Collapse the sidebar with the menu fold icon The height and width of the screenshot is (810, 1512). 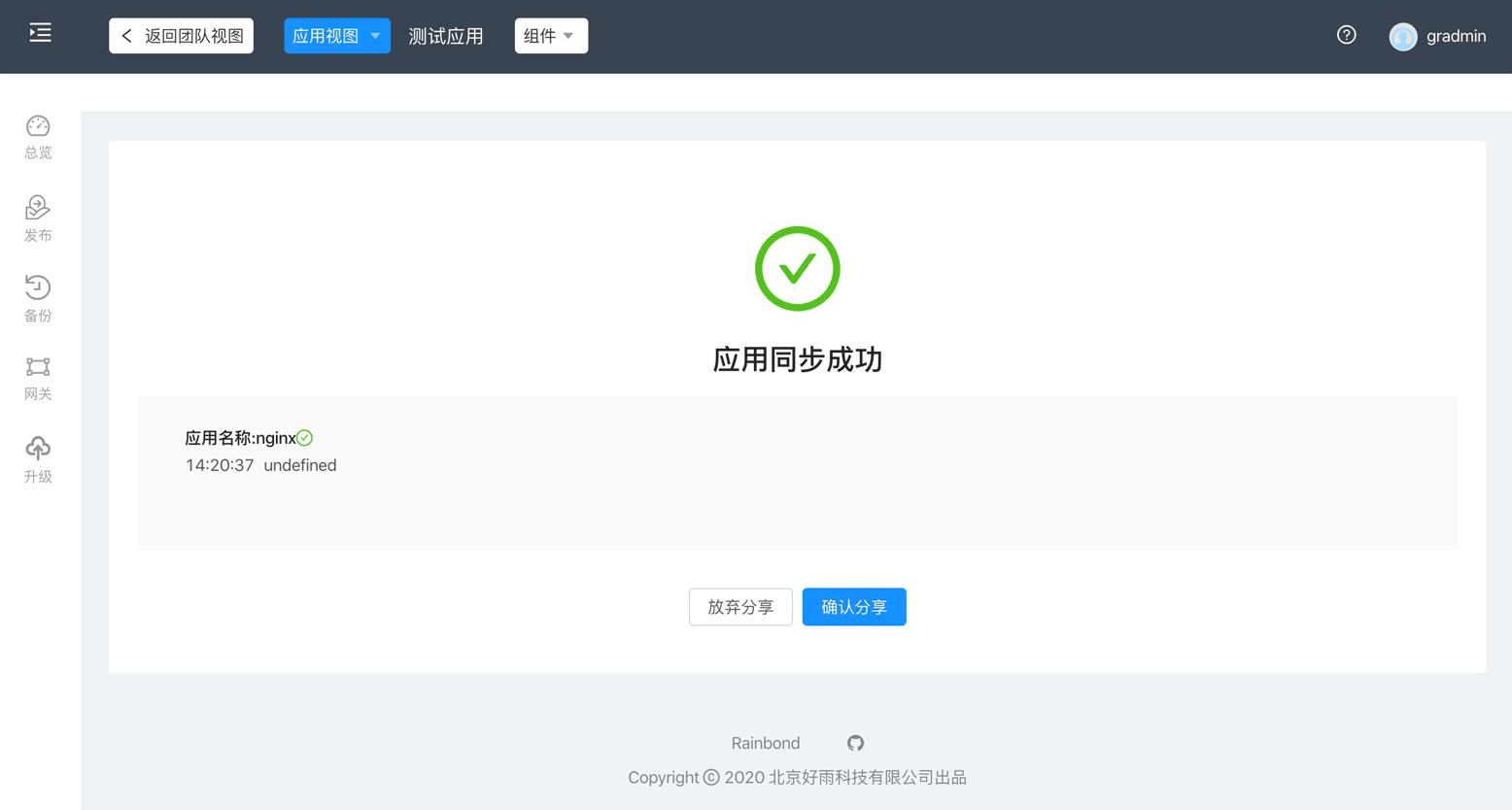click(x=40, y=33)
